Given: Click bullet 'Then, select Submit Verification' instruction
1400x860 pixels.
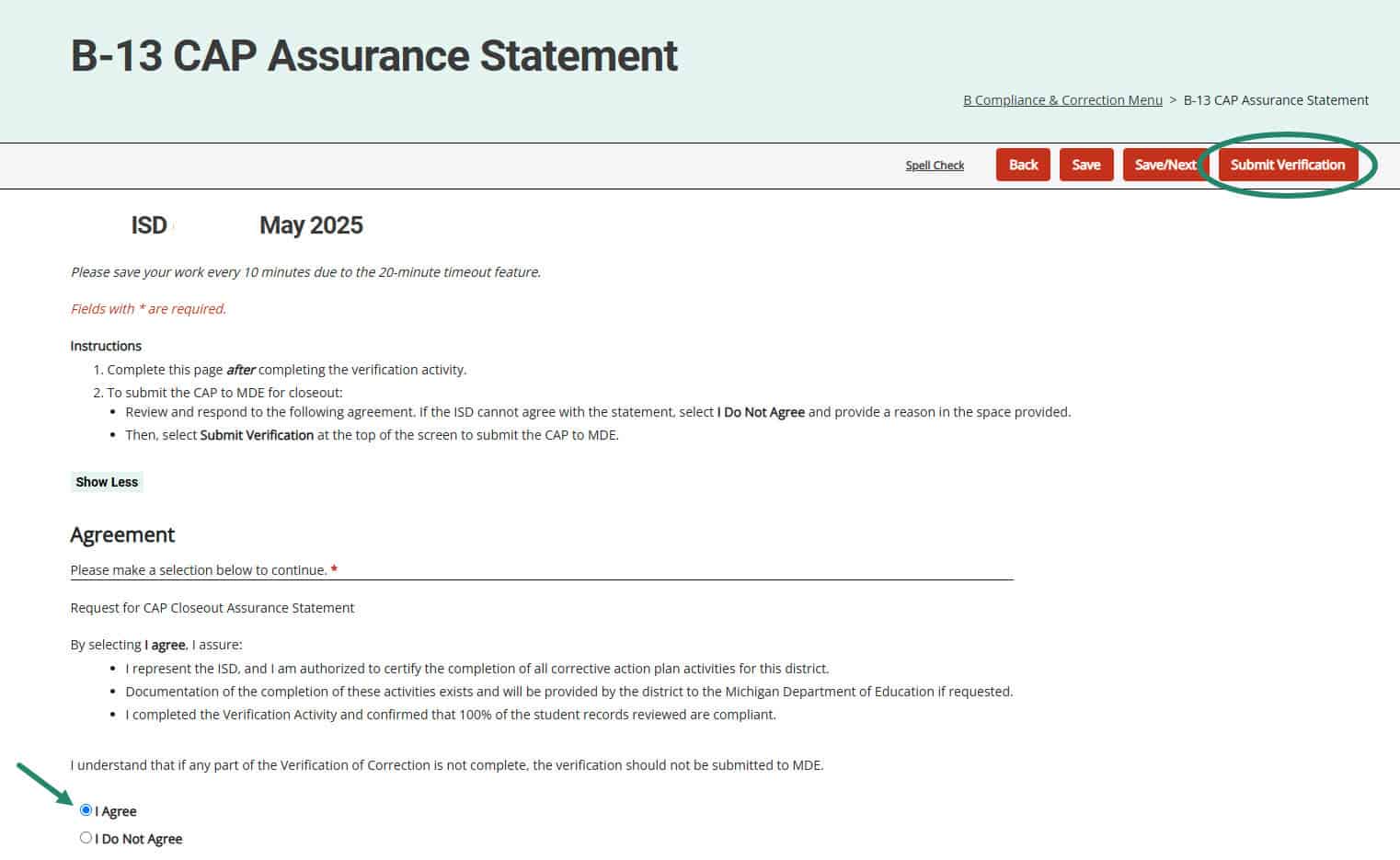Looking at the screenshot, I should [x=373, y=435].
